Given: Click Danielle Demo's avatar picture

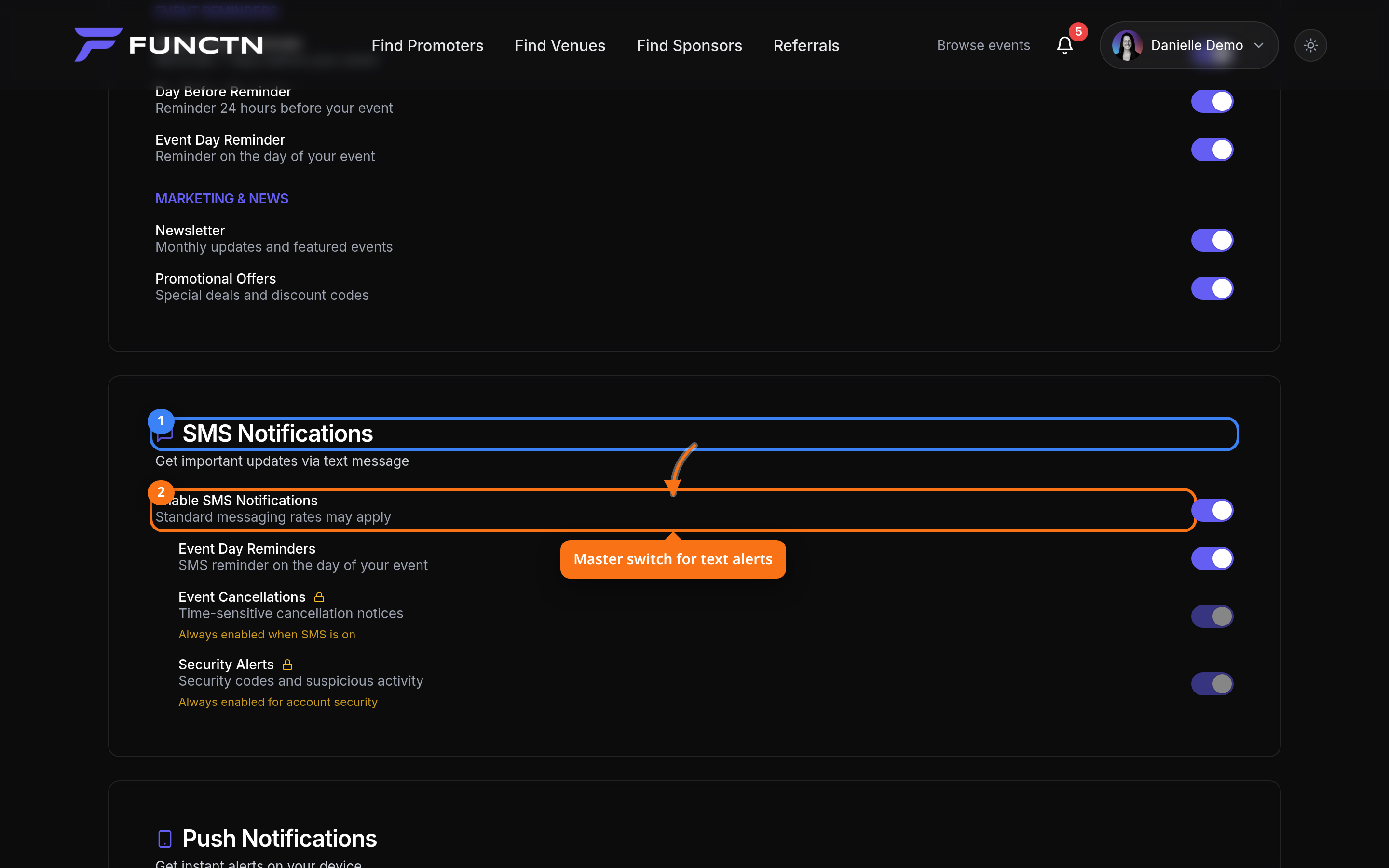Looking at the screenshot, I should click(1127, 45).
